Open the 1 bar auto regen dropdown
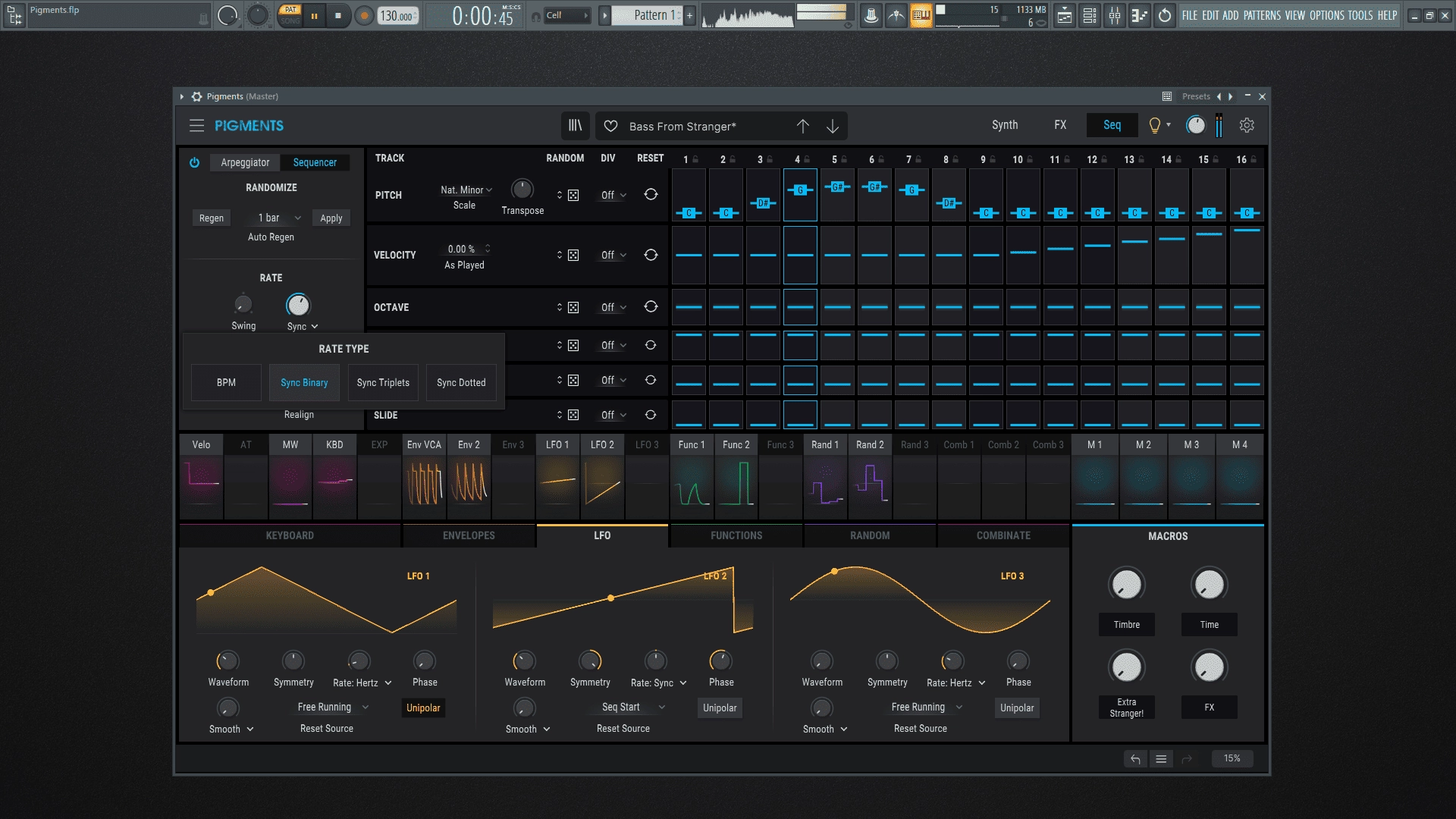The height and width of the screenshot is (819, 1456). point(278,218)
